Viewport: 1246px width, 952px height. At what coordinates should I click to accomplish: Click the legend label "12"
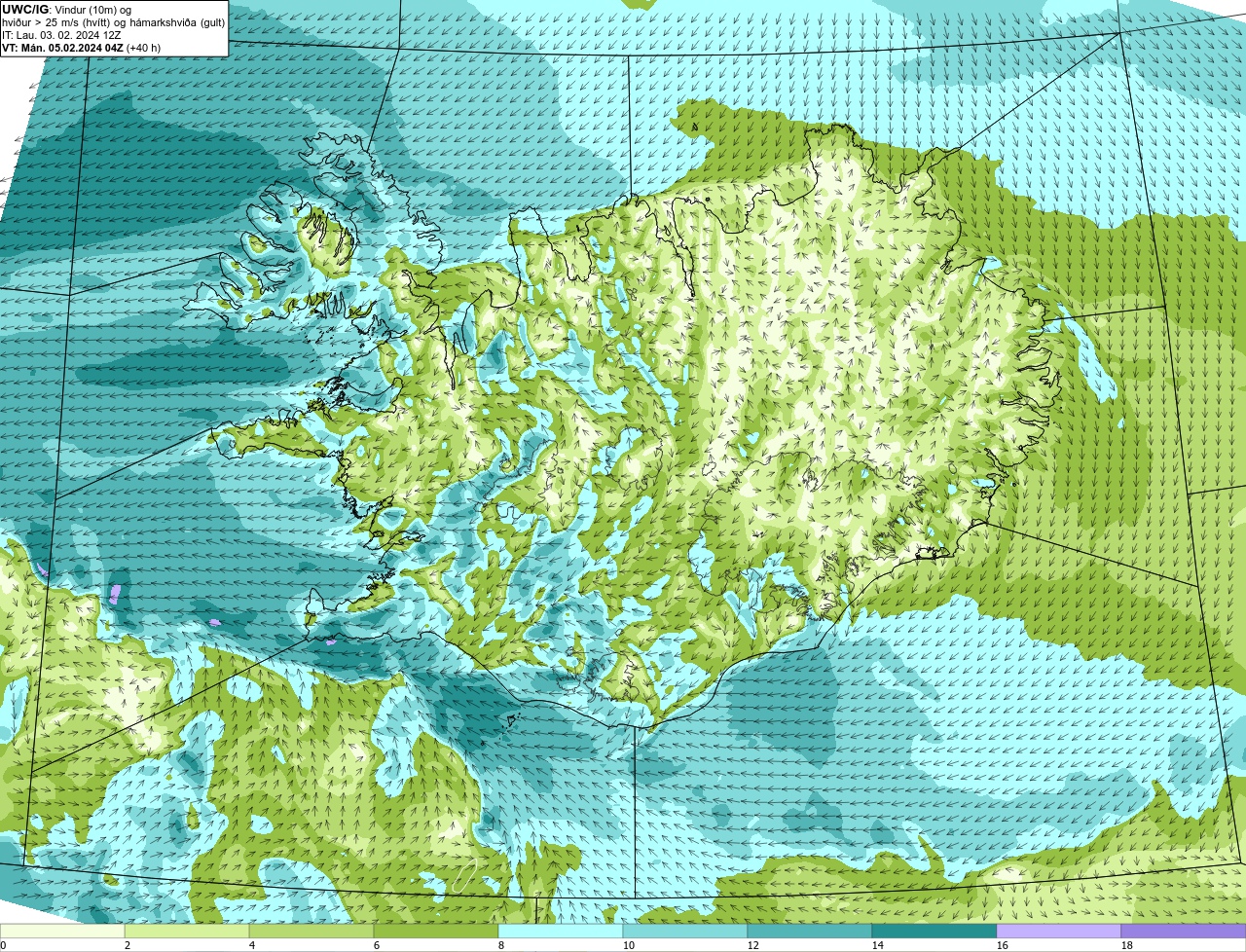[753, 945]
